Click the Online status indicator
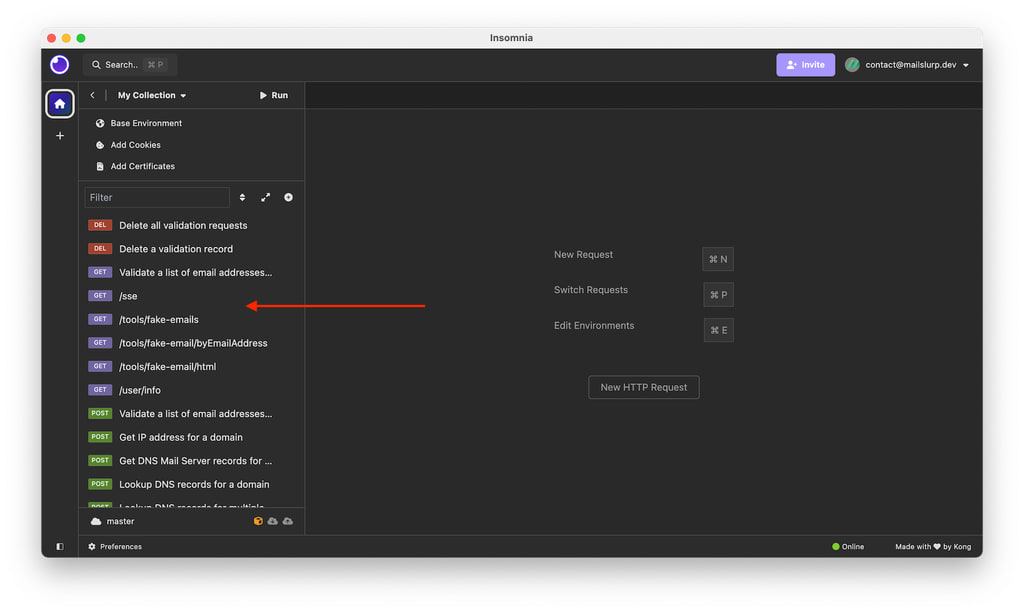The width and height of the screenshot is (1024, 612). (848, 547)
